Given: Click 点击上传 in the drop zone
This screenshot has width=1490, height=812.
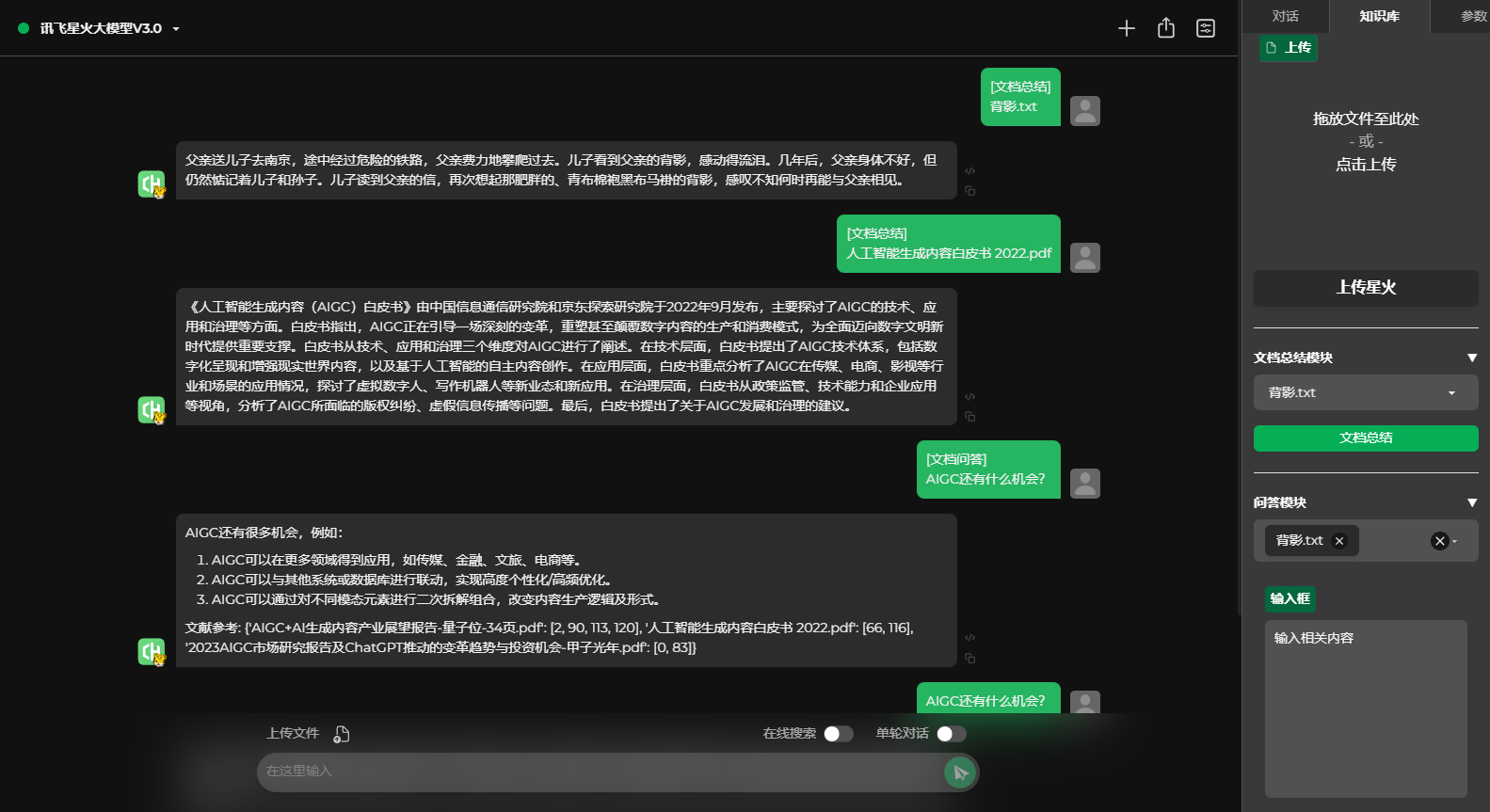Looking at the screenshot, I should tap(1366, 164).
